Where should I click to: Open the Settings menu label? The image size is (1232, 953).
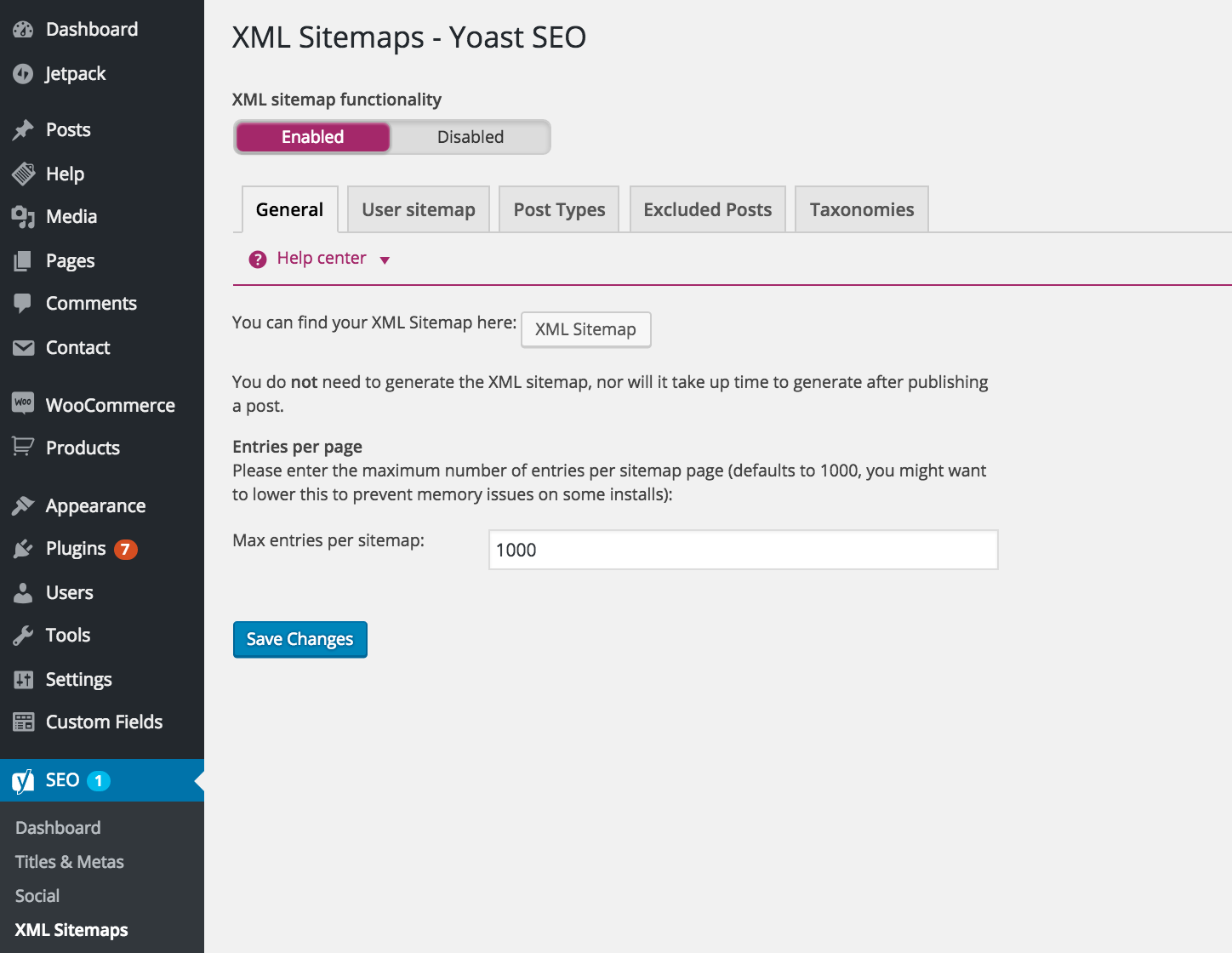[79, 680]
